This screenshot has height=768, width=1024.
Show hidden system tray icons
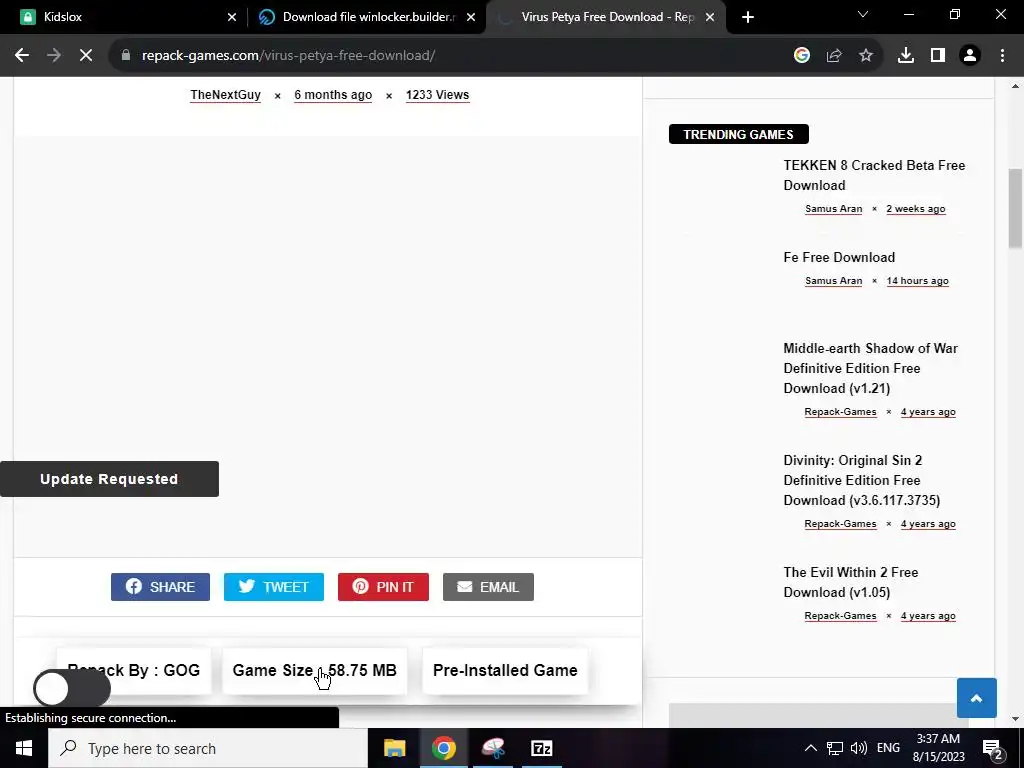click(x=810, y=748)
